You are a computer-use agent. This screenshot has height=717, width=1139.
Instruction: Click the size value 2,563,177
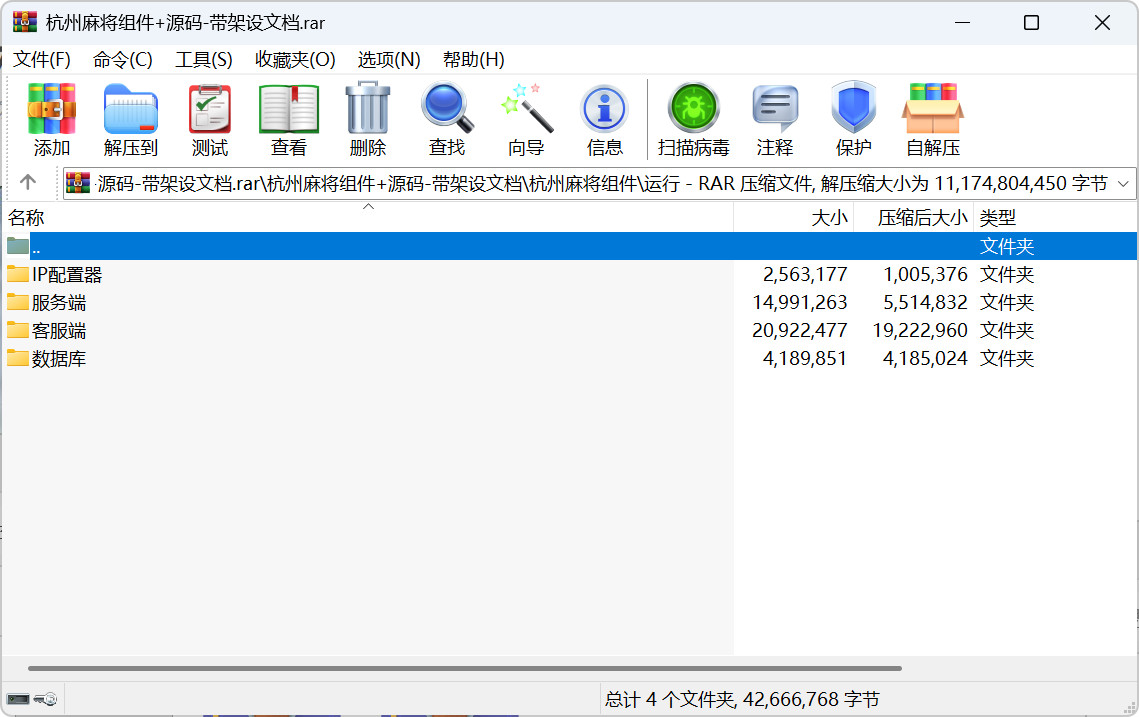pos(805,275)
